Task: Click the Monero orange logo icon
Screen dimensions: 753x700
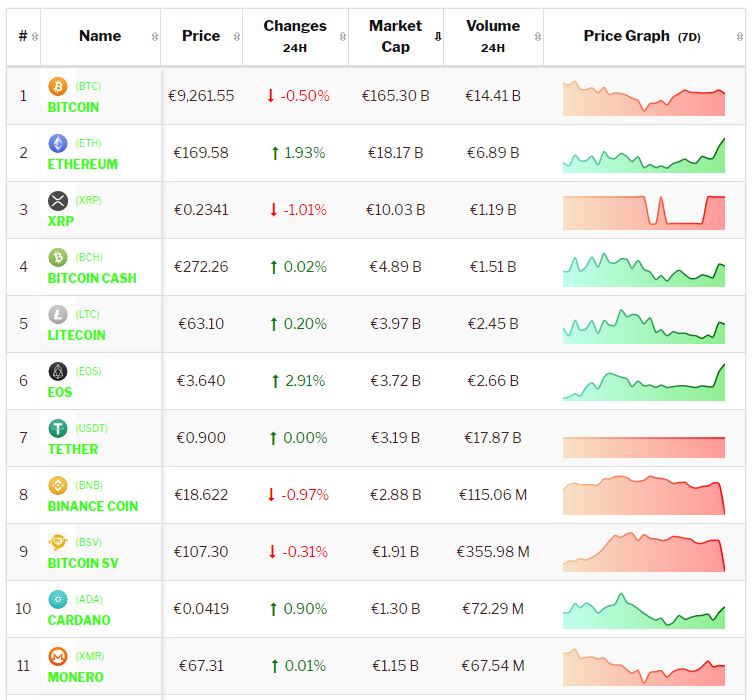Action: (x=58, y=657)
